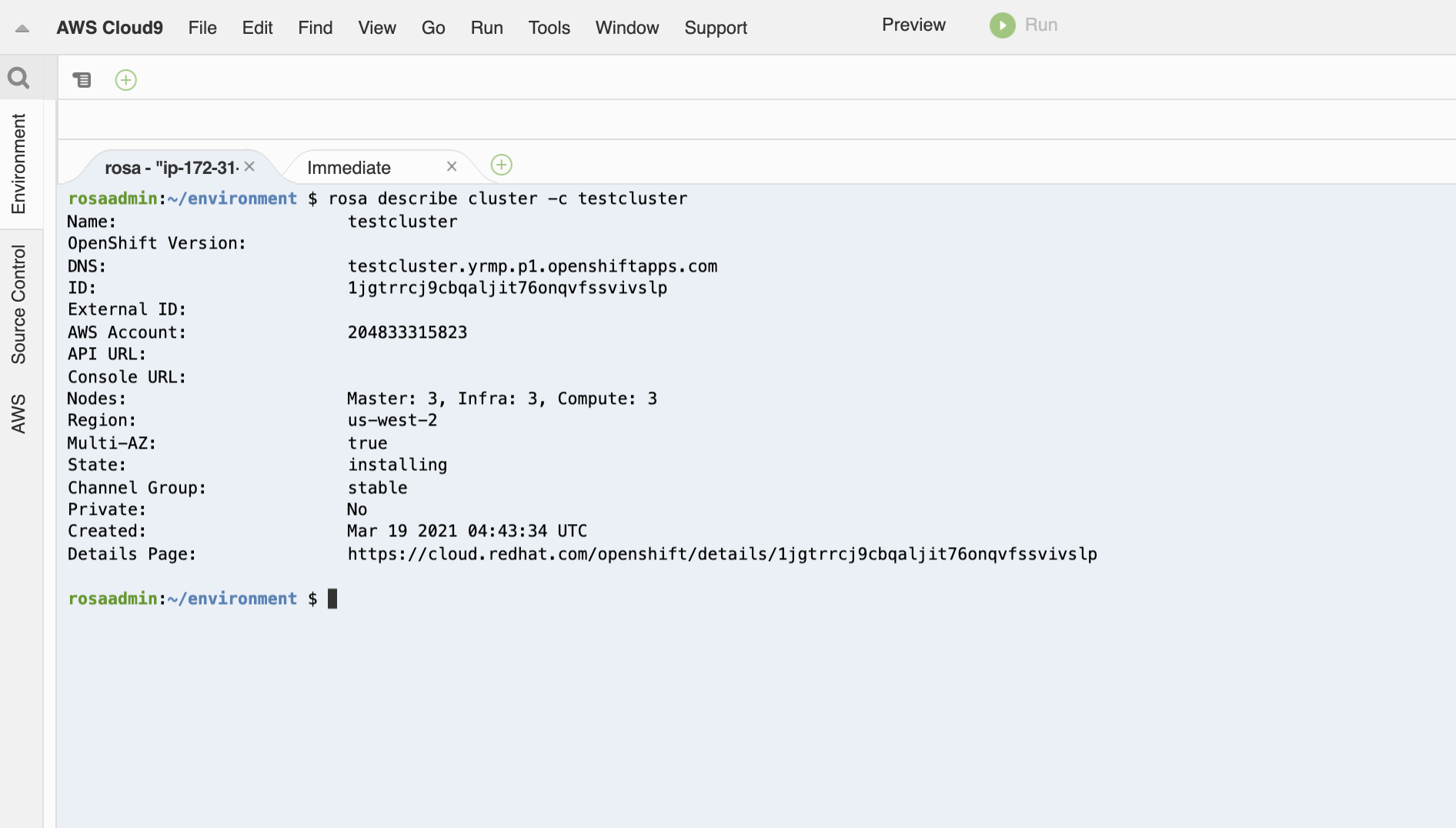Click the Nodes value Master Infra Compute
The image size is (1456, 828).
tap(502, 399)
